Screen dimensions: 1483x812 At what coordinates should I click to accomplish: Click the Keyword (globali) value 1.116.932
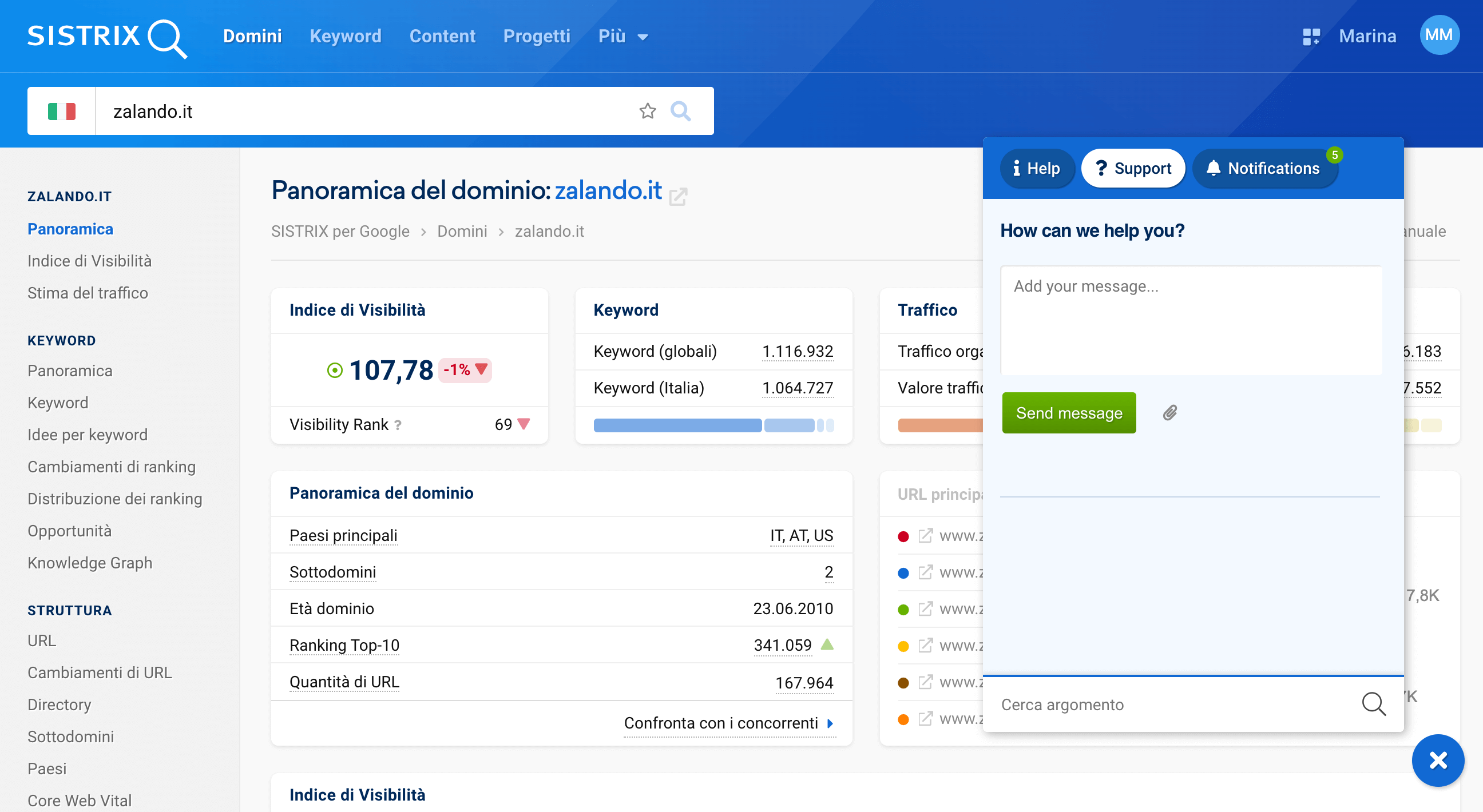coord(798,351)
